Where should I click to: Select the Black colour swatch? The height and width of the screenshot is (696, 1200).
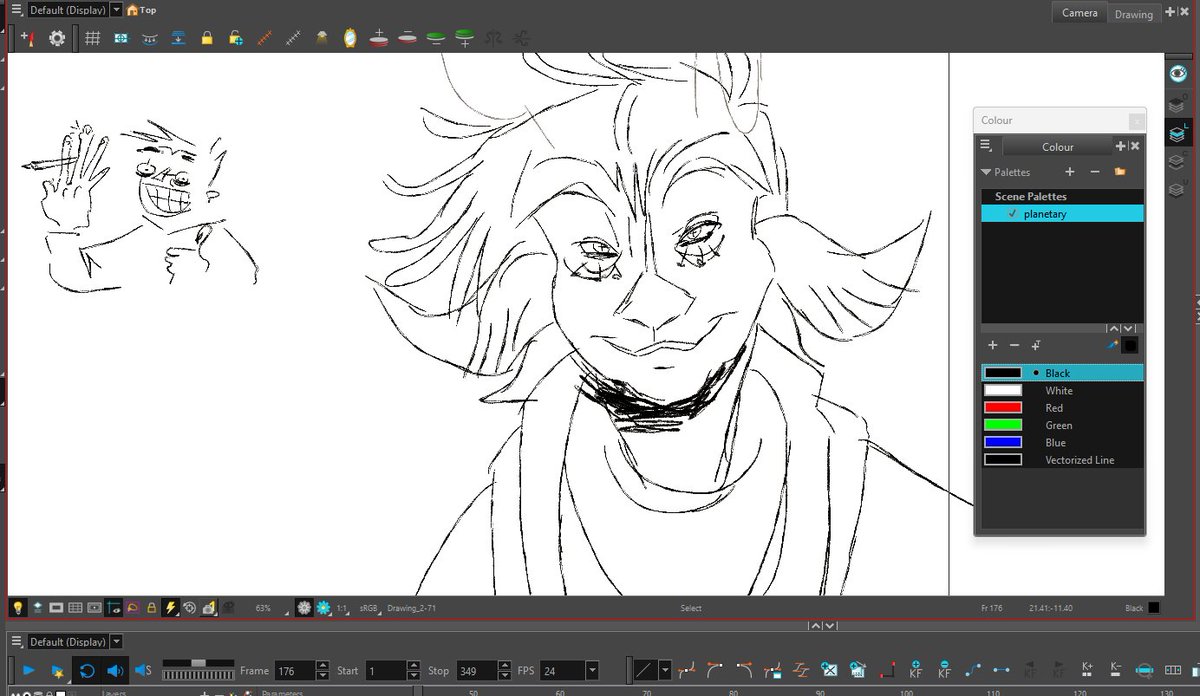(x=1003, y=373)
